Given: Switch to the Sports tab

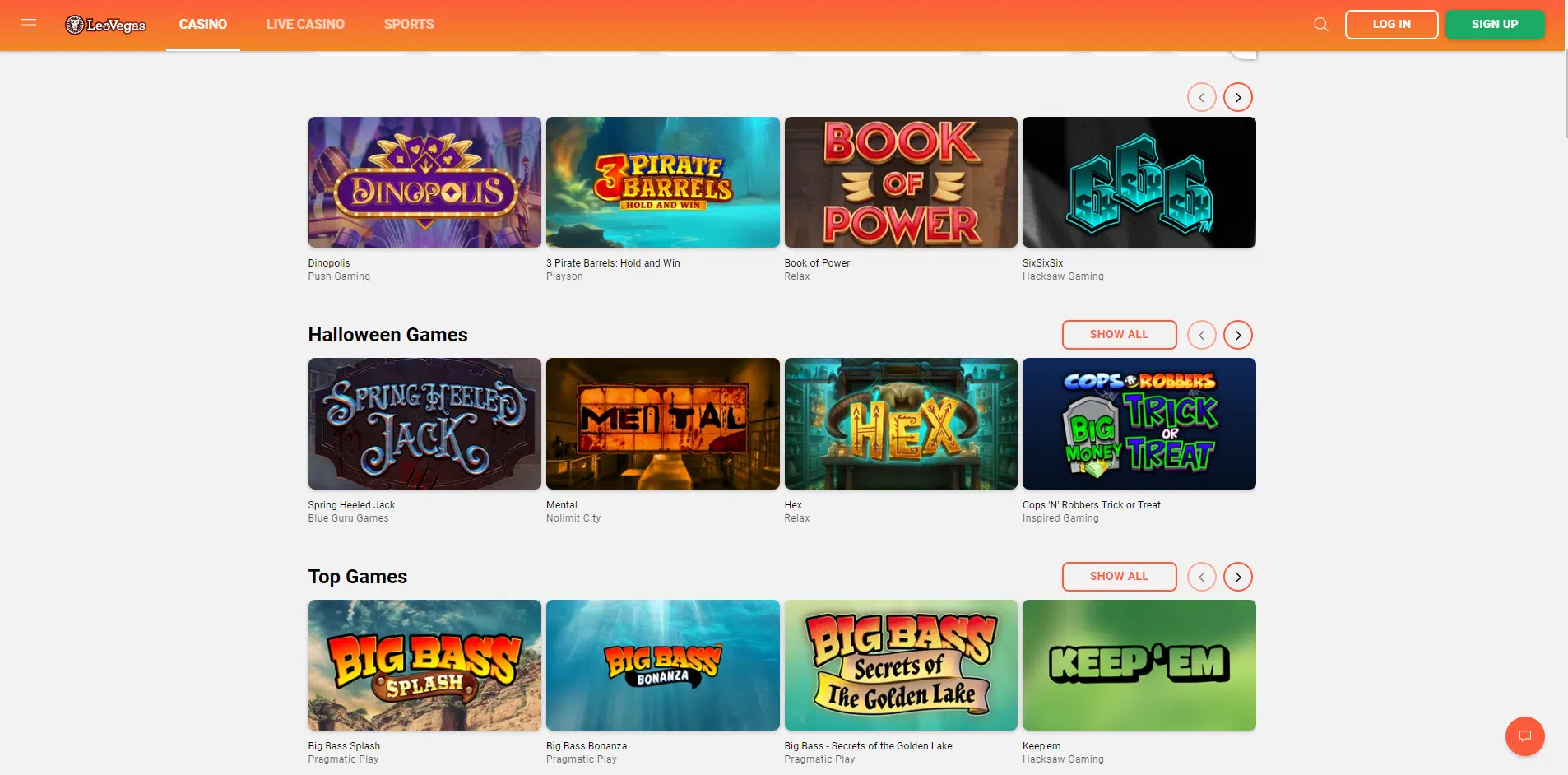Looking at the screenshot, I should [x=409, y=25].
